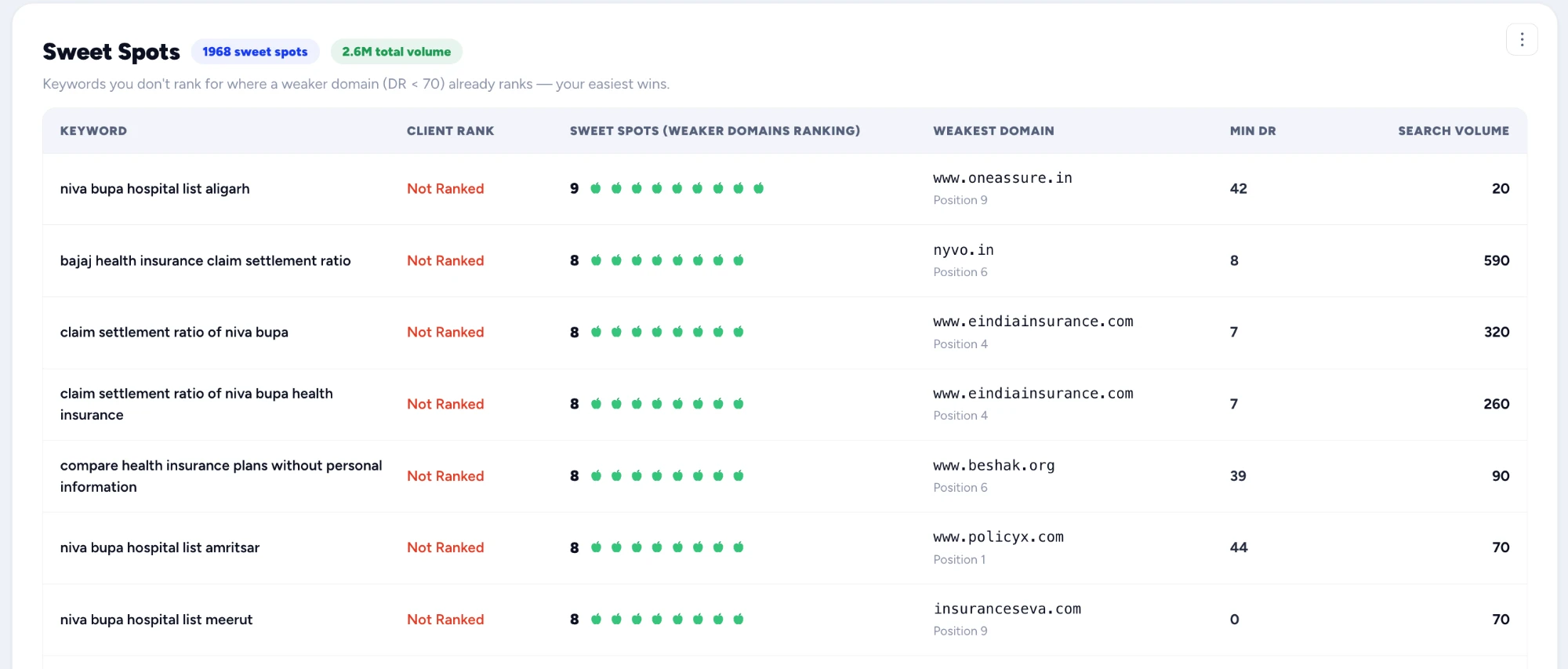
Task: Click search volume 90 for beshak row
Action: [x=1501, y=476]
